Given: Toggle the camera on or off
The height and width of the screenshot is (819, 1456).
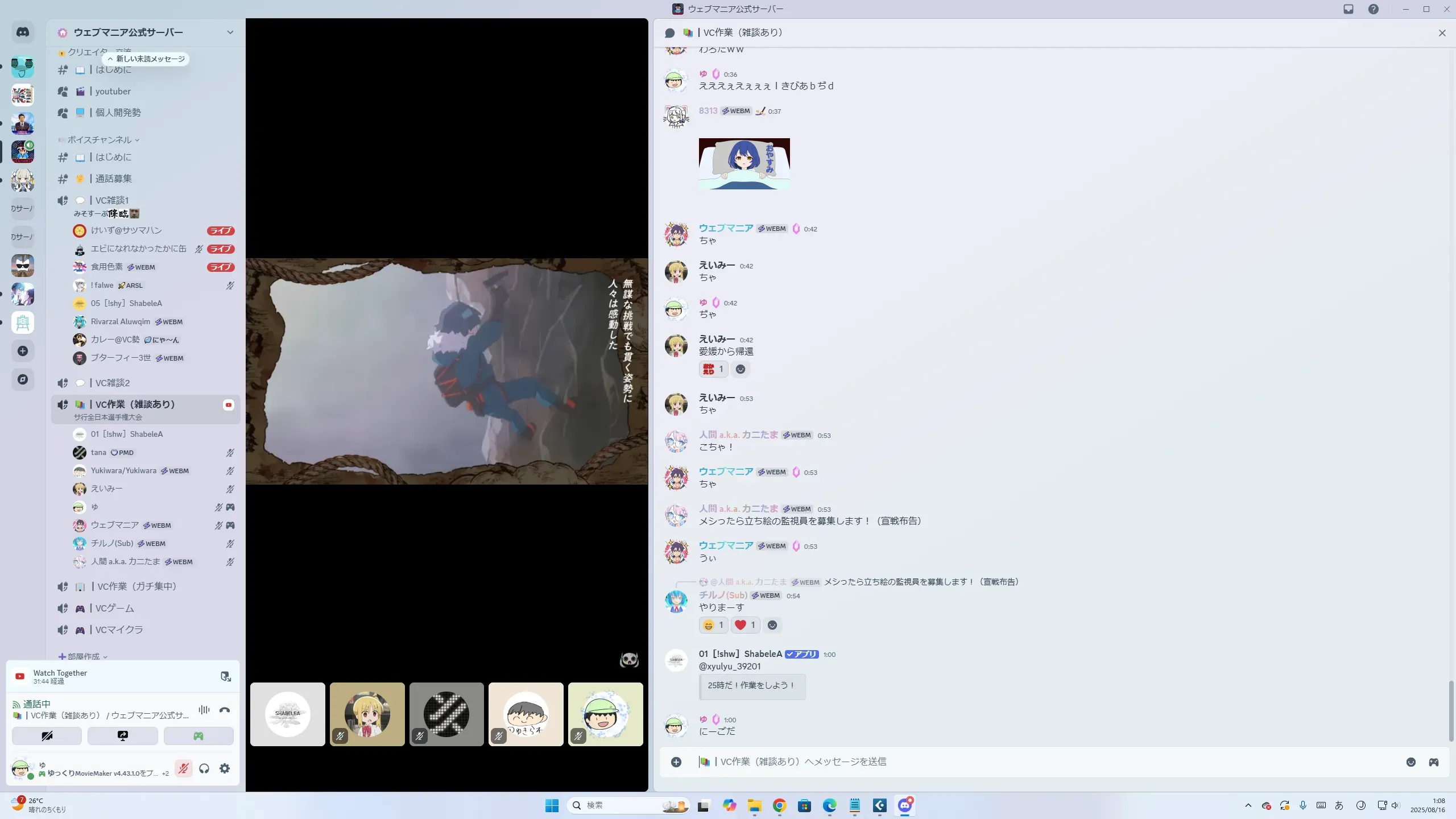Looking at the screenshot, I should point(47,736).
